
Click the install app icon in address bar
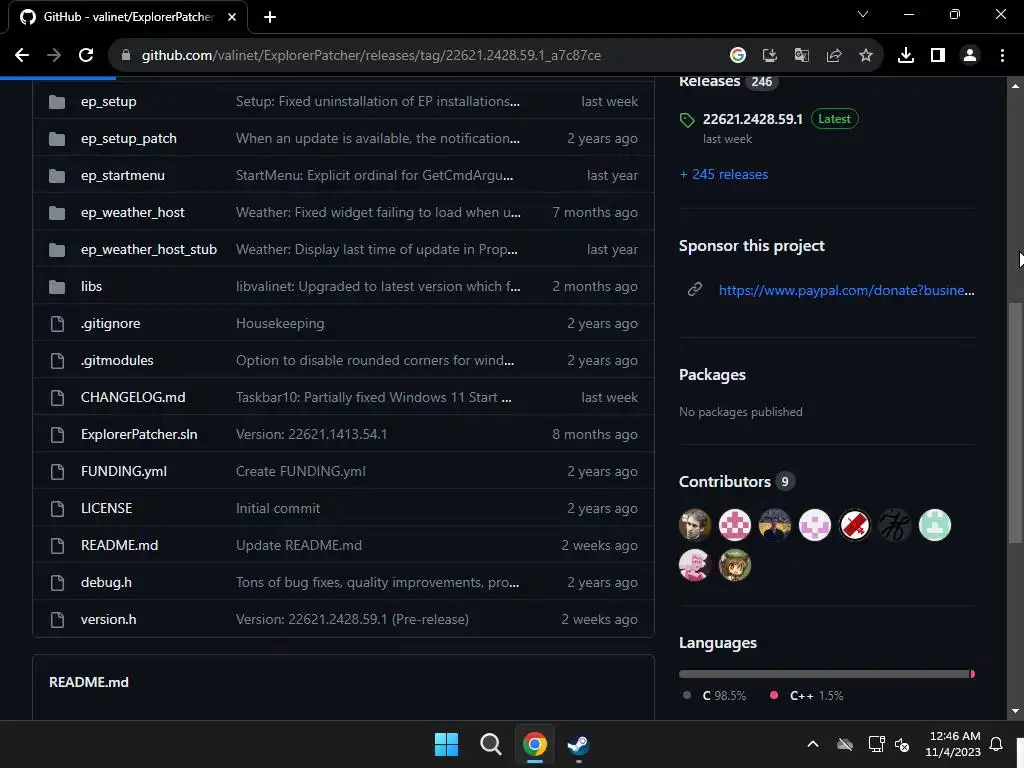pos(769,56)
